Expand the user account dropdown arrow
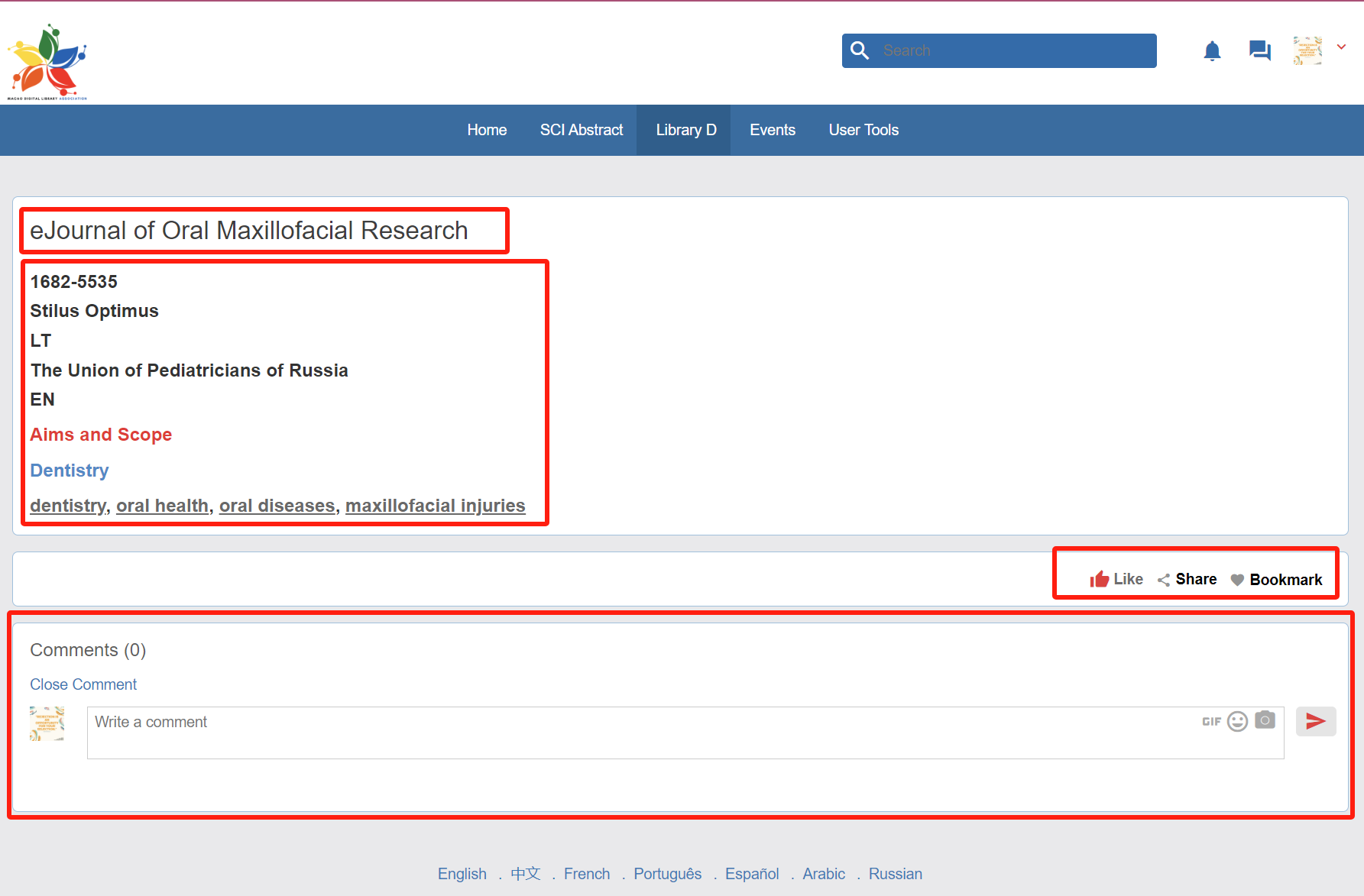Viewport: 1364px width, 896px height. pos(1341,47)
